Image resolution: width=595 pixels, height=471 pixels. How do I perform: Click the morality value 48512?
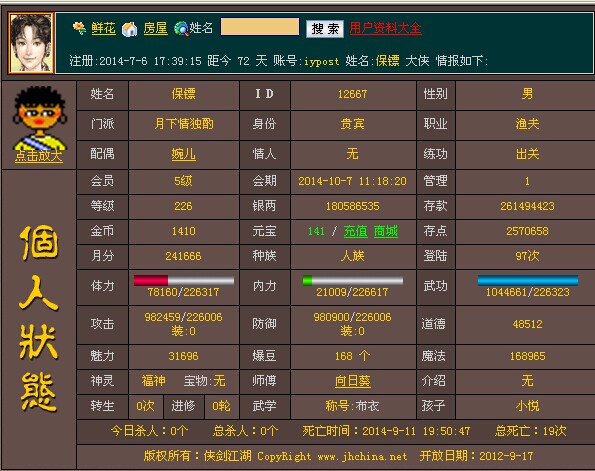coord(527,324)
